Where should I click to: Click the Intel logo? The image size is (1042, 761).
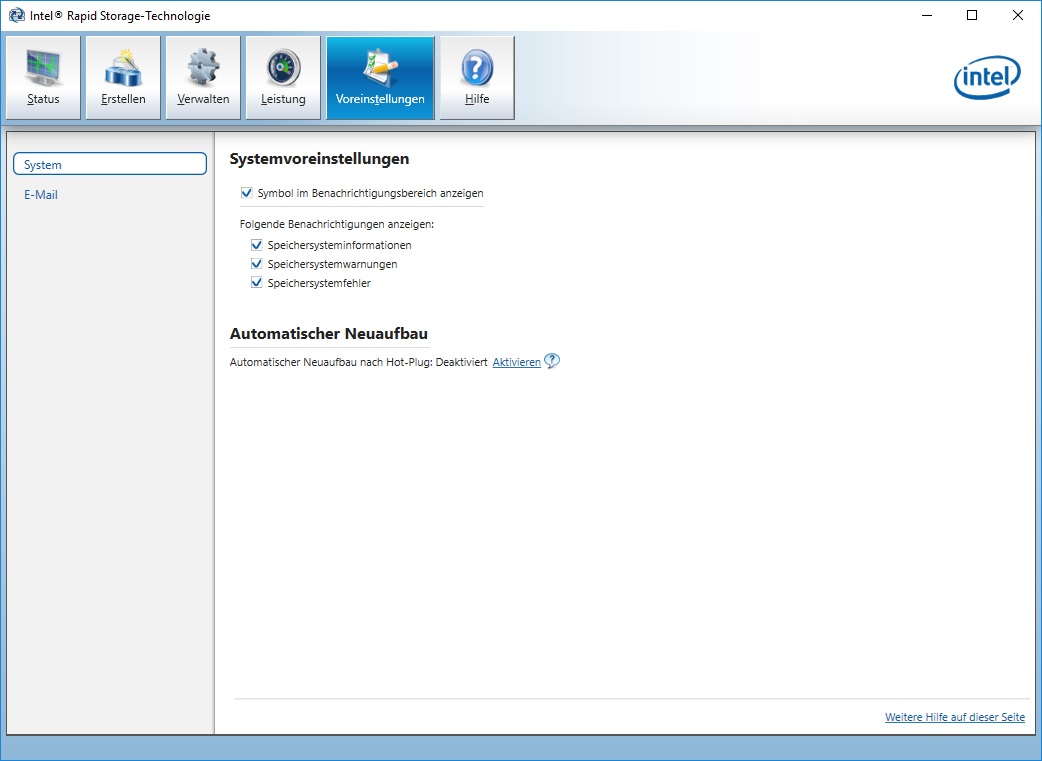987,77
